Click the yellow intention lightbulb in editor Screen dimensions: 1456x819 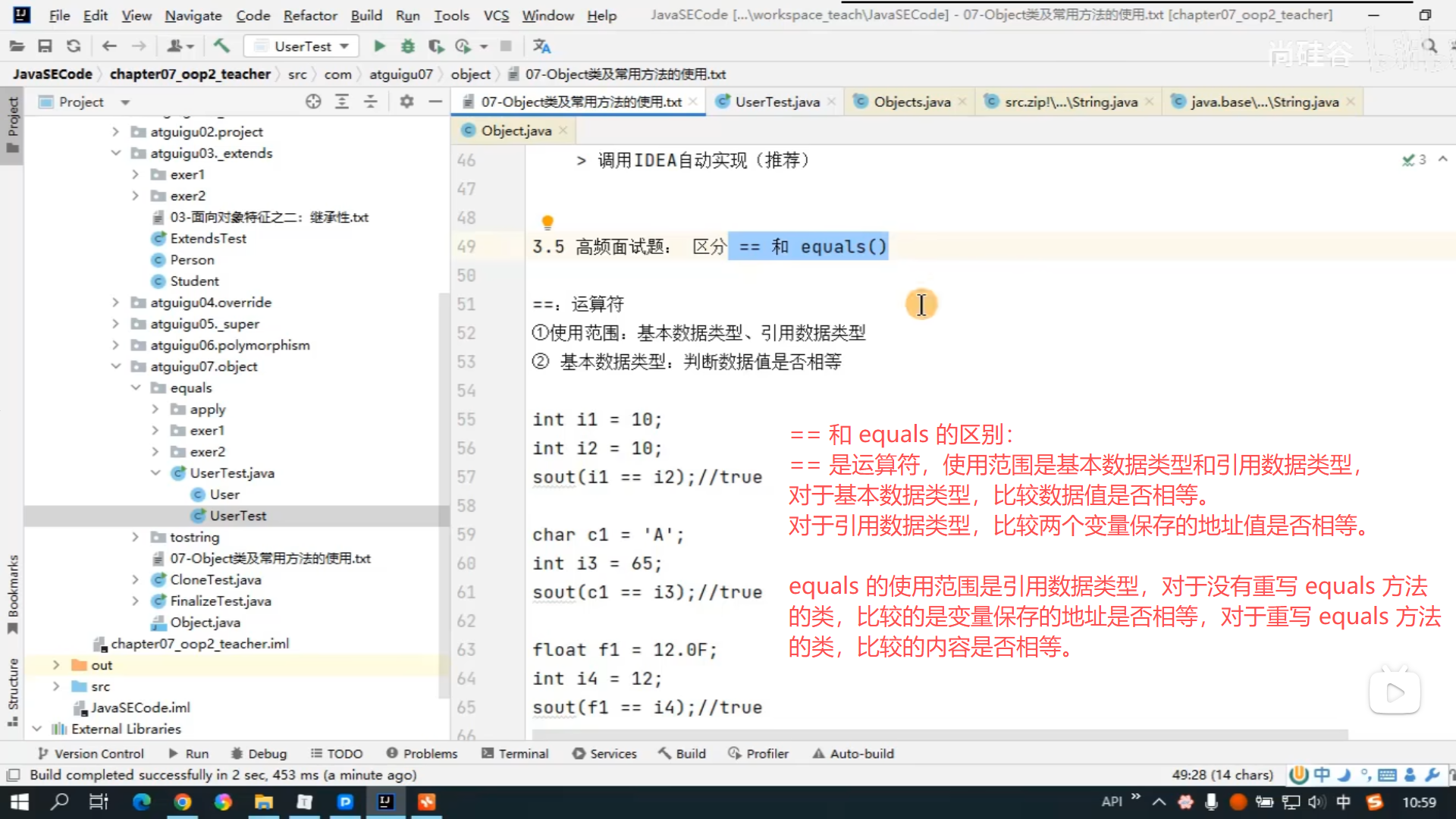click(x=548, y=222)
